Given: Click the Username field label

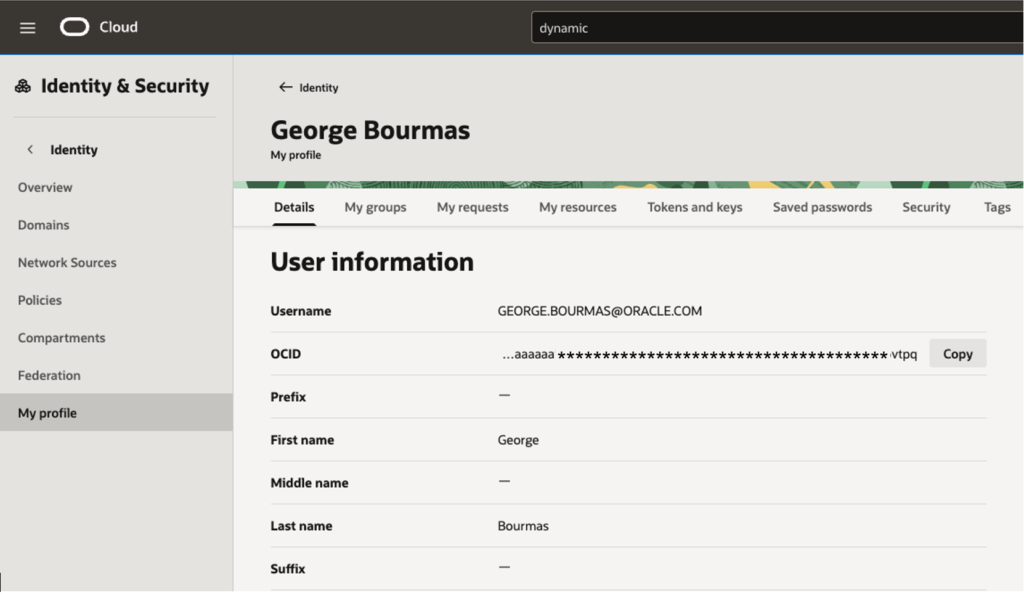Looking at the screenshot, I should [x=301, y=311].
